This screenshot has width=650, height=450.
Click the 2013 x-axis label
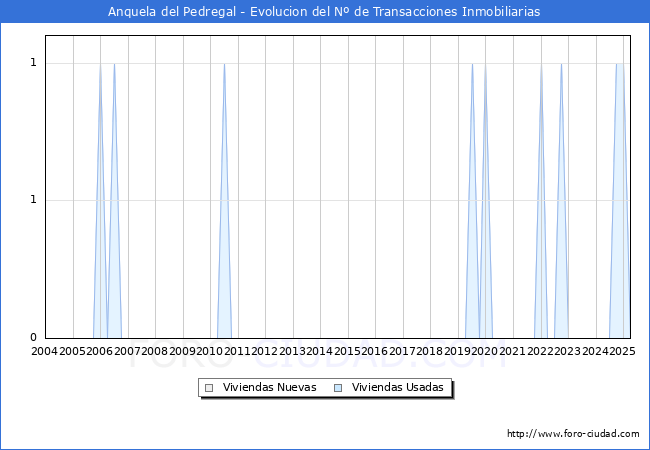292,351
